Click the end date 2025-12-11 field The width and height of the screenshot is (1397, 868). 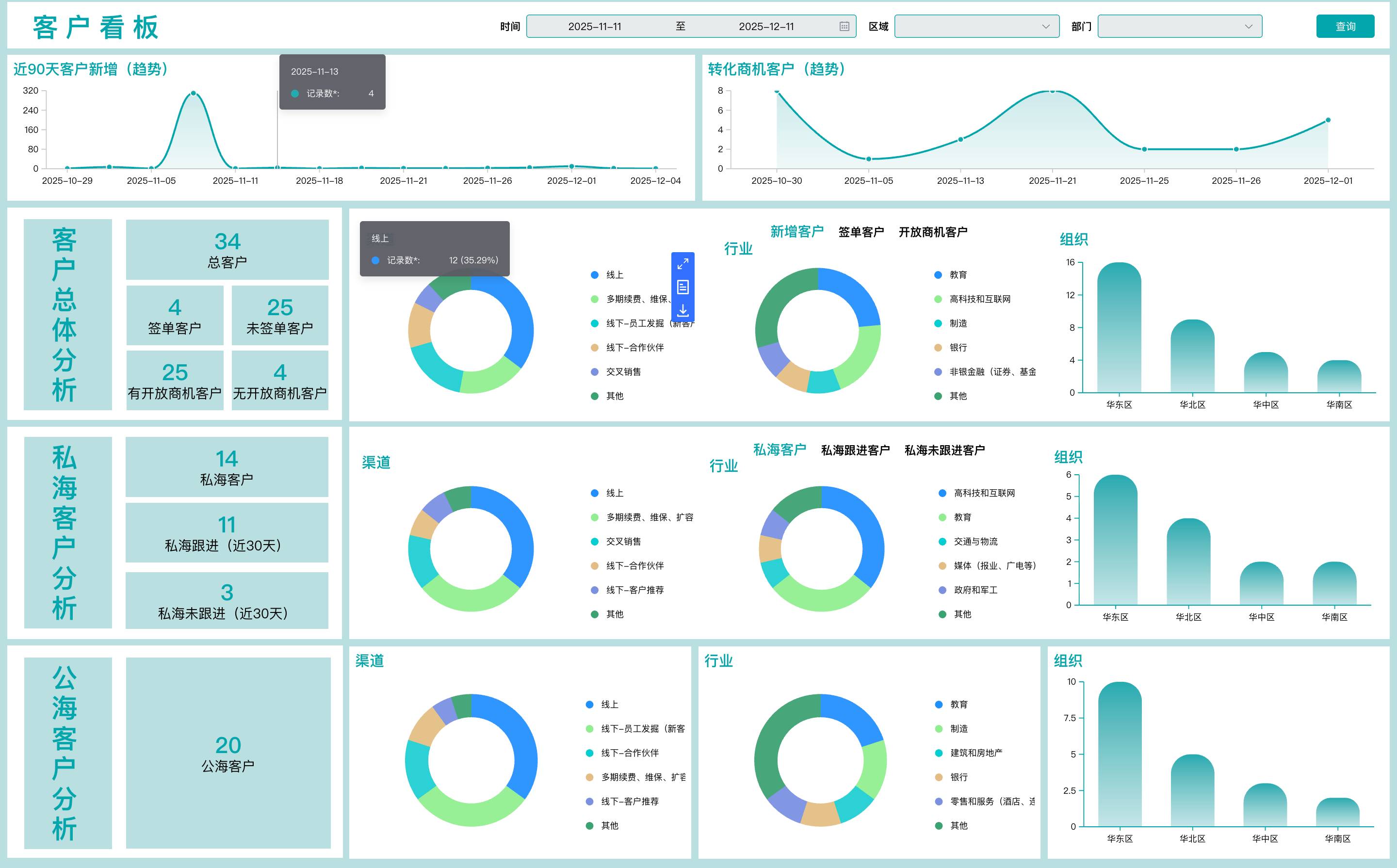[x=766, y=26]
